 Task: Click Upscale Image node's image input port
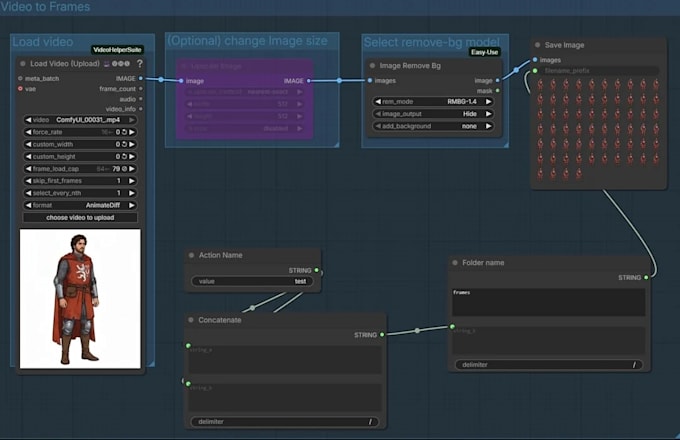[x=181, y=81]
